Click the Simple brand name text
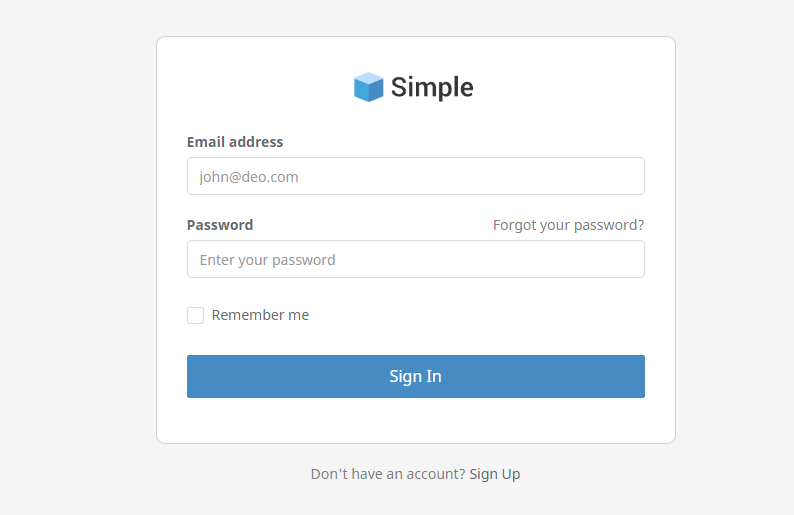The width and height of the screenshot is (794, 515). [x=432, y=88]
